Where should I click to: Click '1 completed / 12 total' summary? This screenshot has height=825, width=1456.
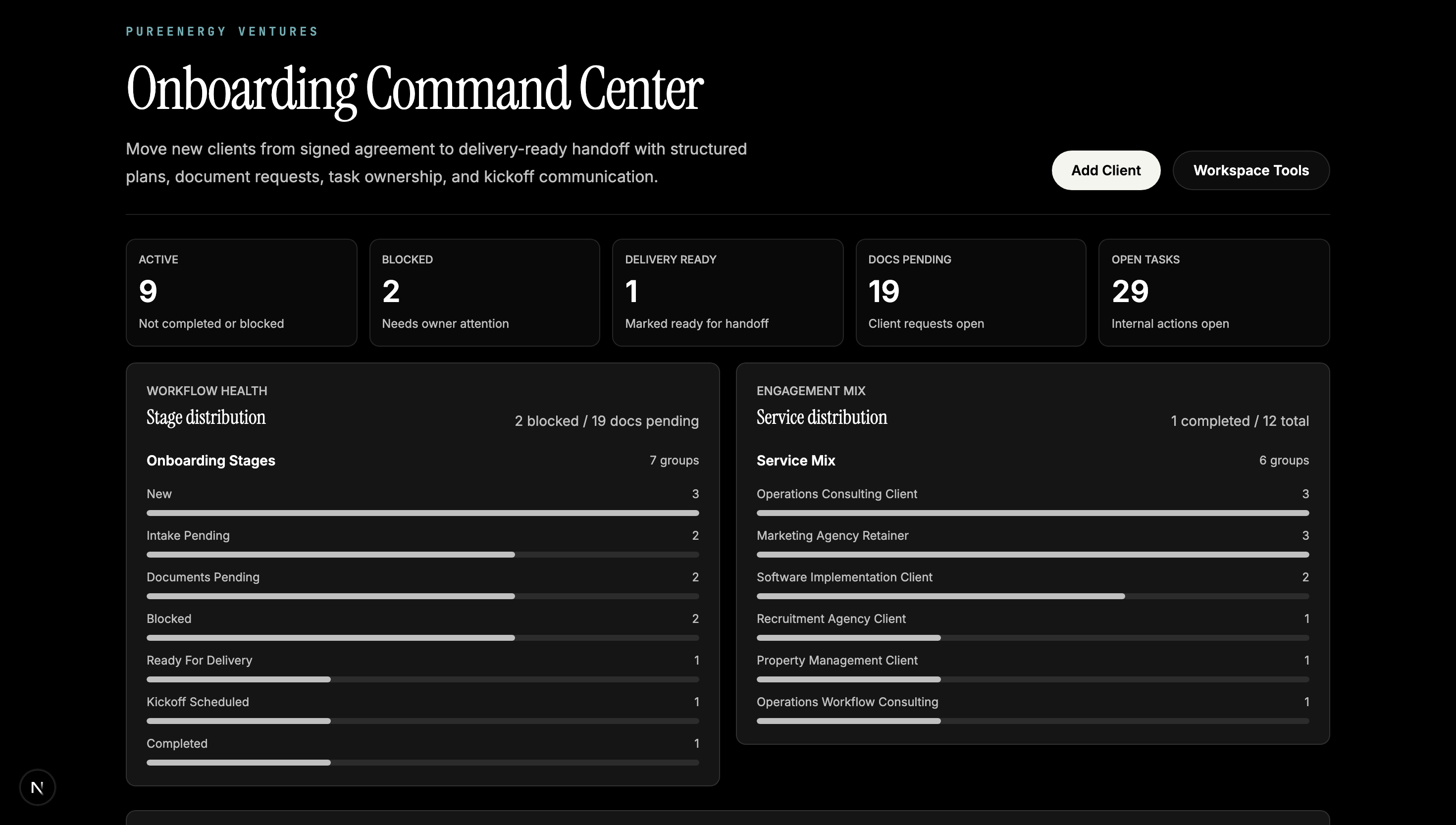point(1240,421)
